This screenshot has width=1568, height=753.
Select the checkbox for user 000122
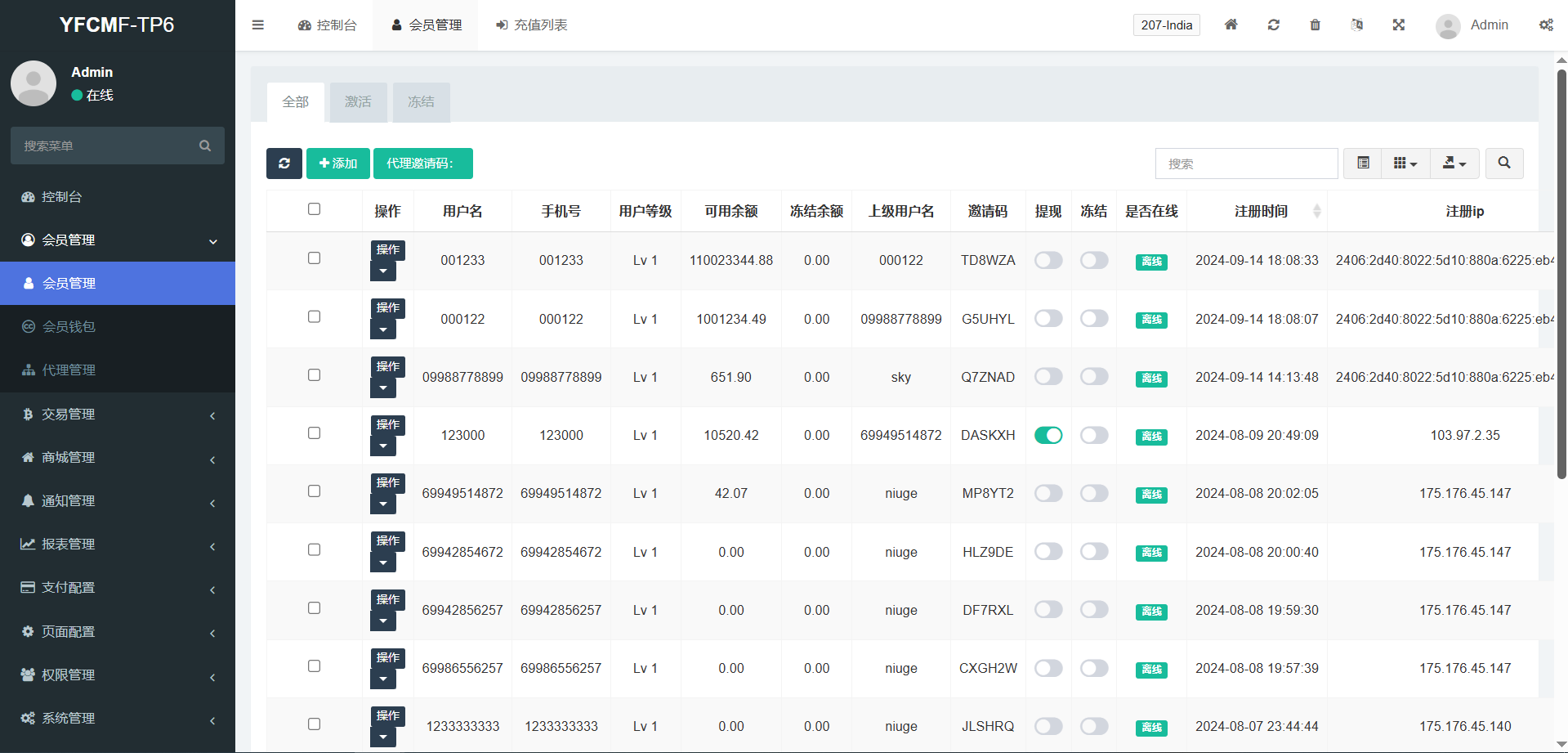tap(314, 317)
